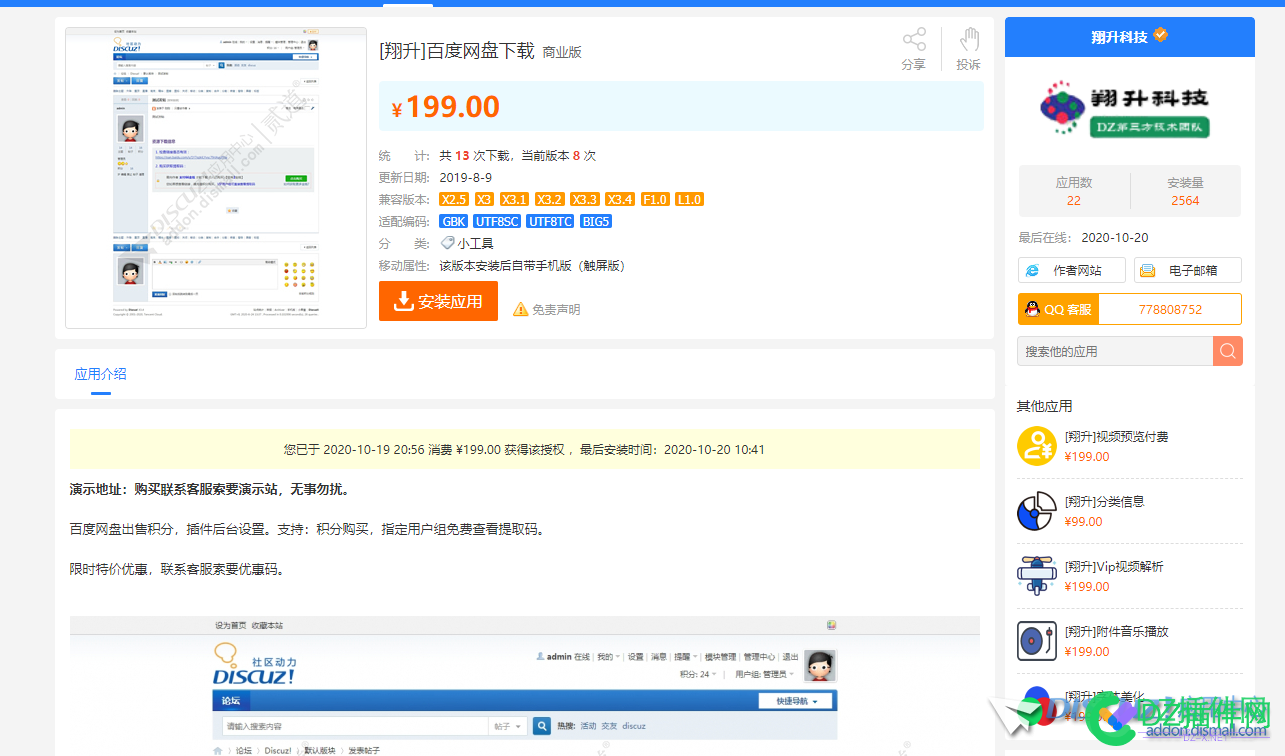Screen dimensions: 1285x756
Task: Click the orange search magnifier button
Action: click(1228, 351)
